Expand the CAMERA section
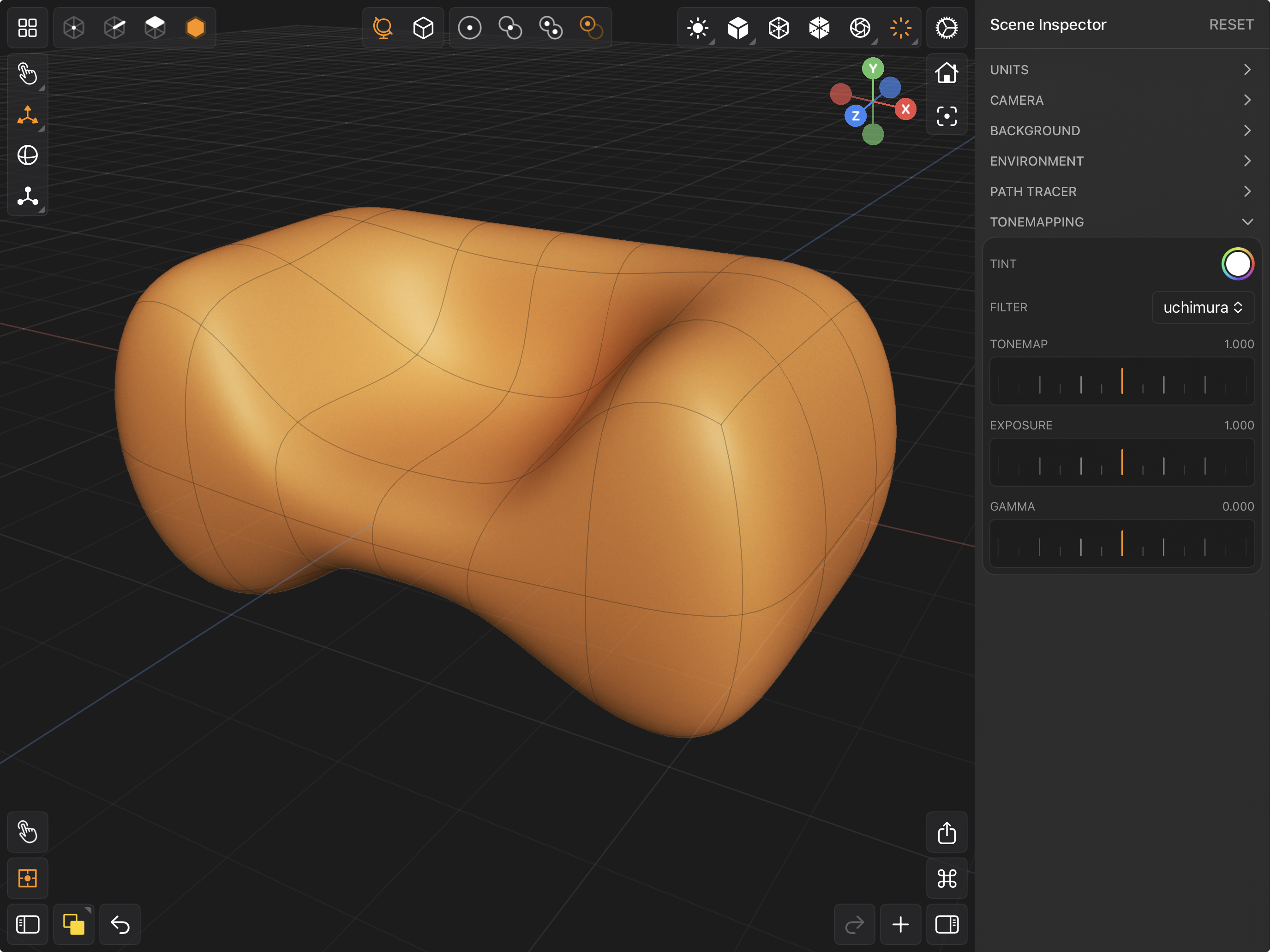 (1122, 100)
